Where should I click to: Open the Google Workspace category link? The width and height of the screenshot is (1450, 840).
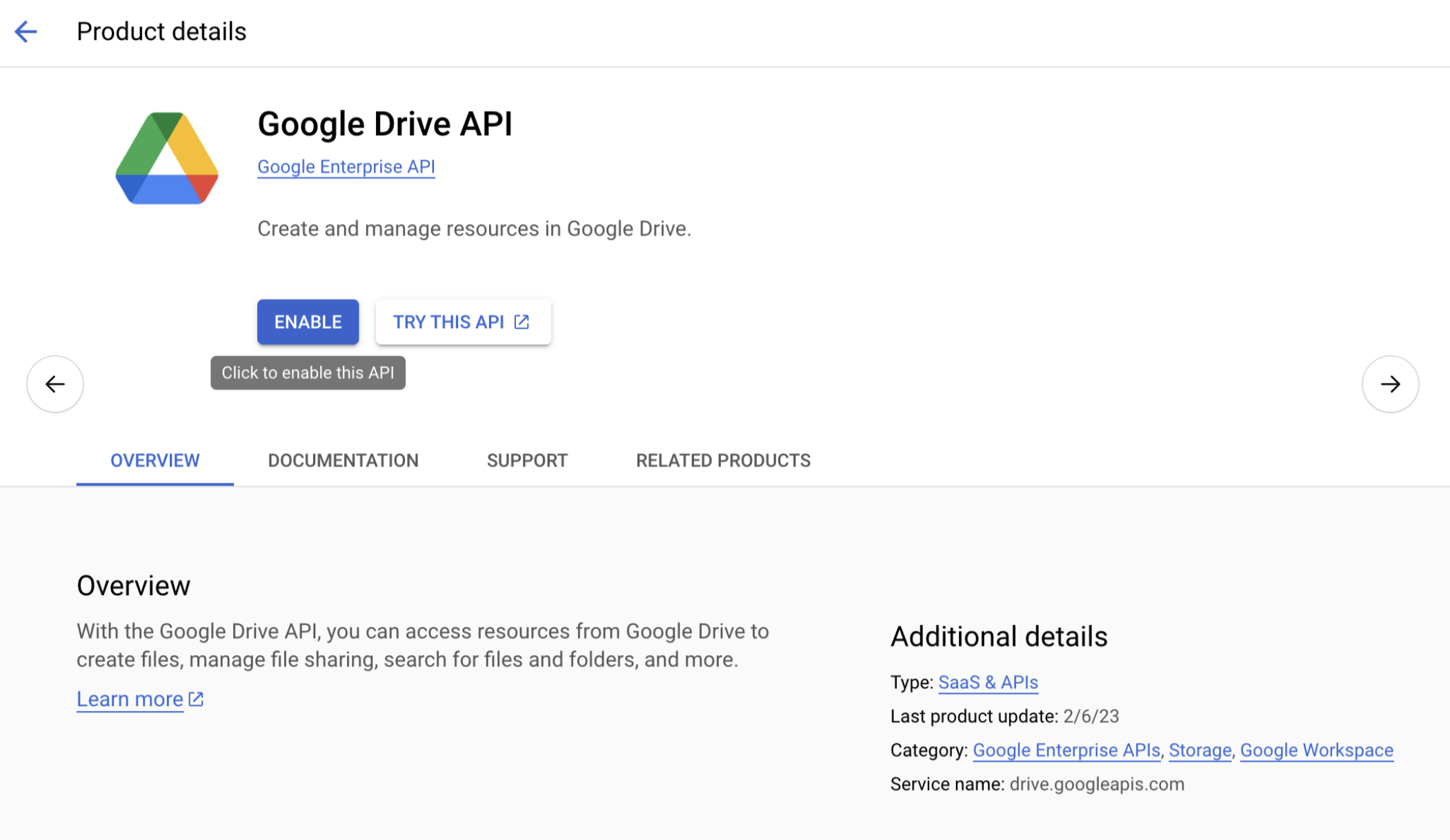tap(1316, 750)
